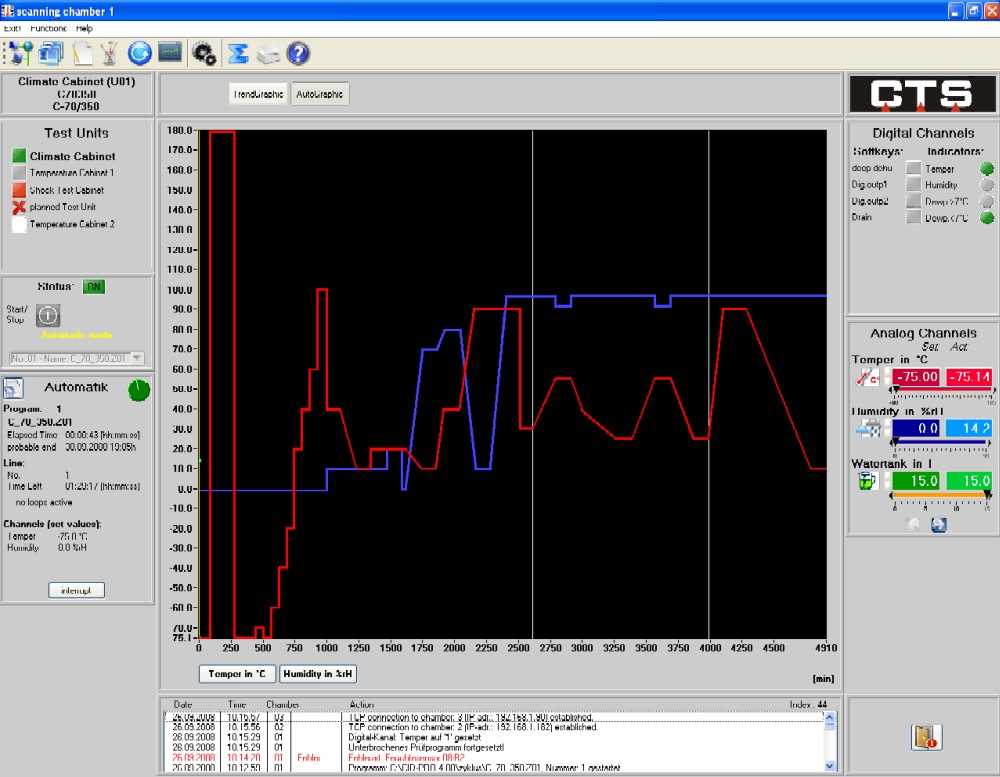
Task: Select Temperature Cabinet 1 unit
Action: point(71,173)
